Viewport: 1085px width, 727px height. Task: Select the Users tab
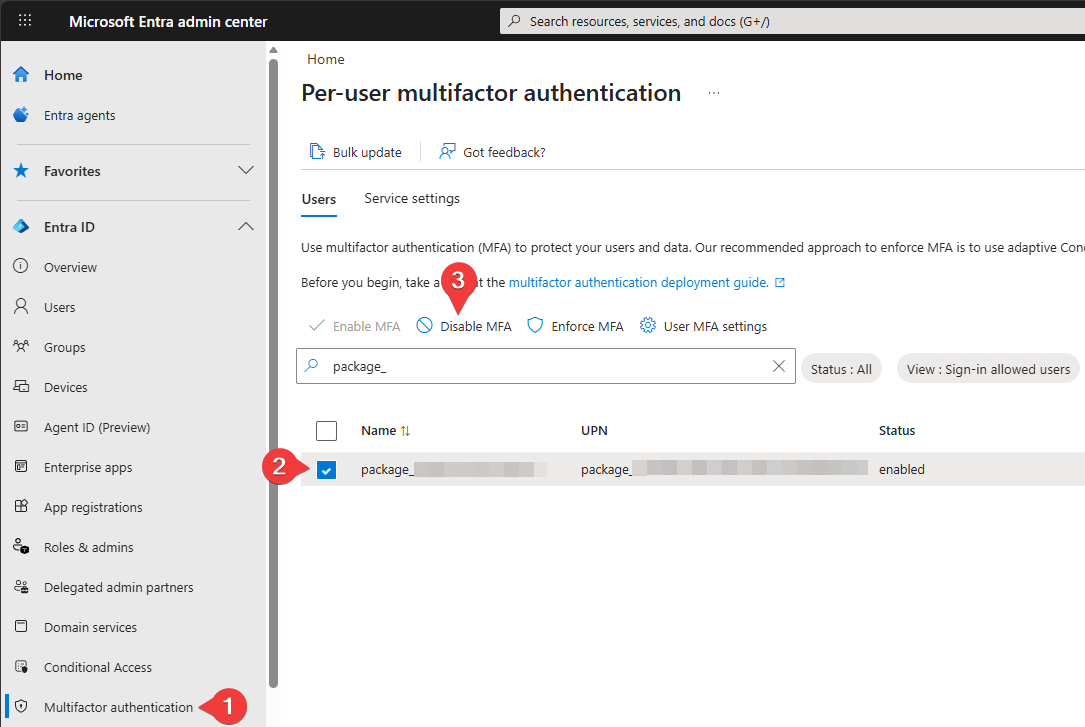coord(318,198)
